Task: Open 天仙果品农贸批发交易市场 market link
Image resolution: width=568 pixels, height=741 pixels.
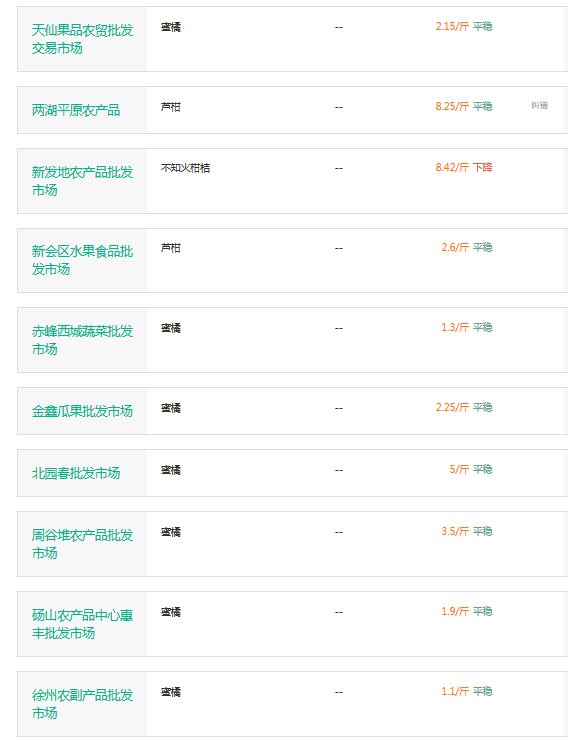Action: [82, 39]
